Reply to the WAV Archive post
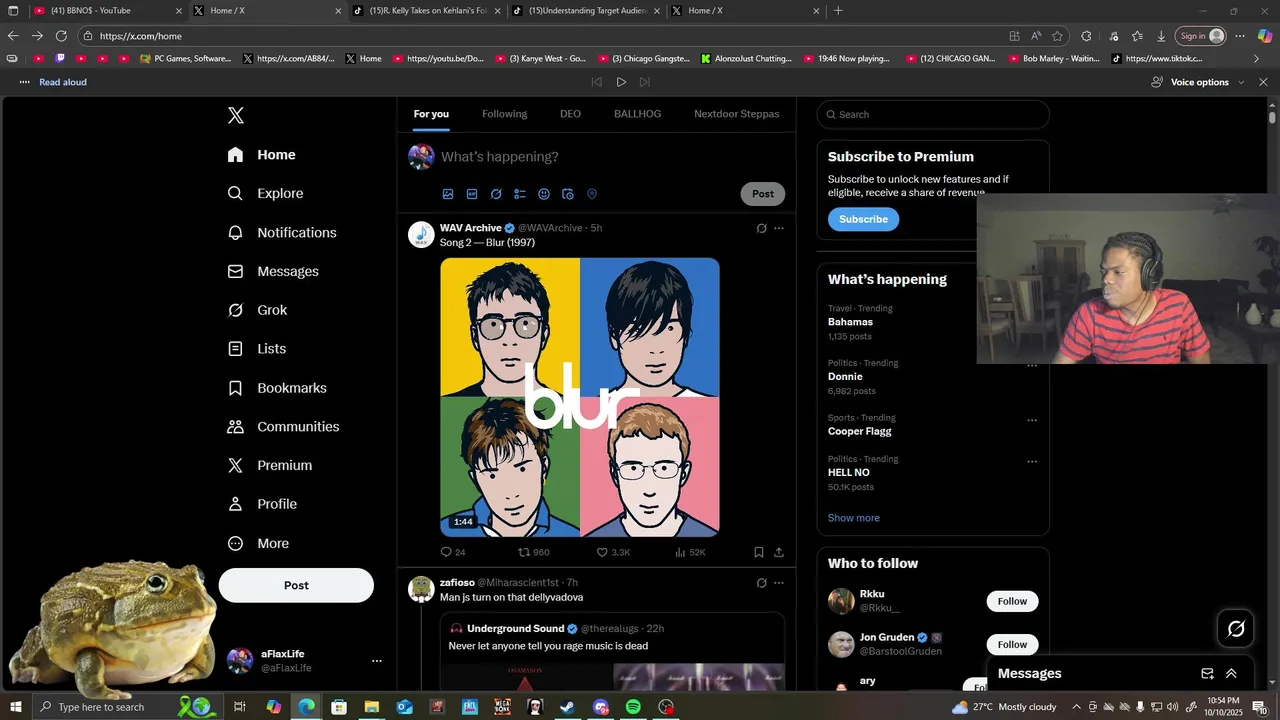 click(x=453, y=552)
